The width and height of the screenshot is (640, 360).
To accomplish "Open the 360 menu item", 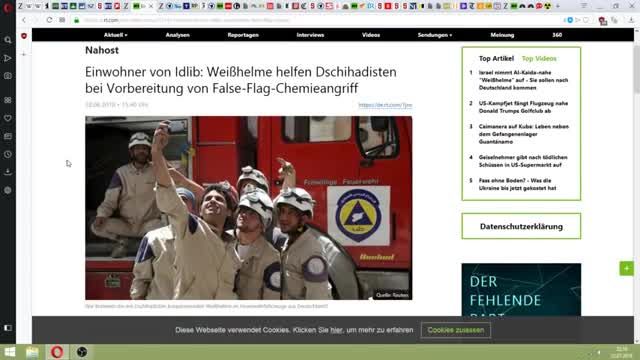I will [x=557, y=35].
